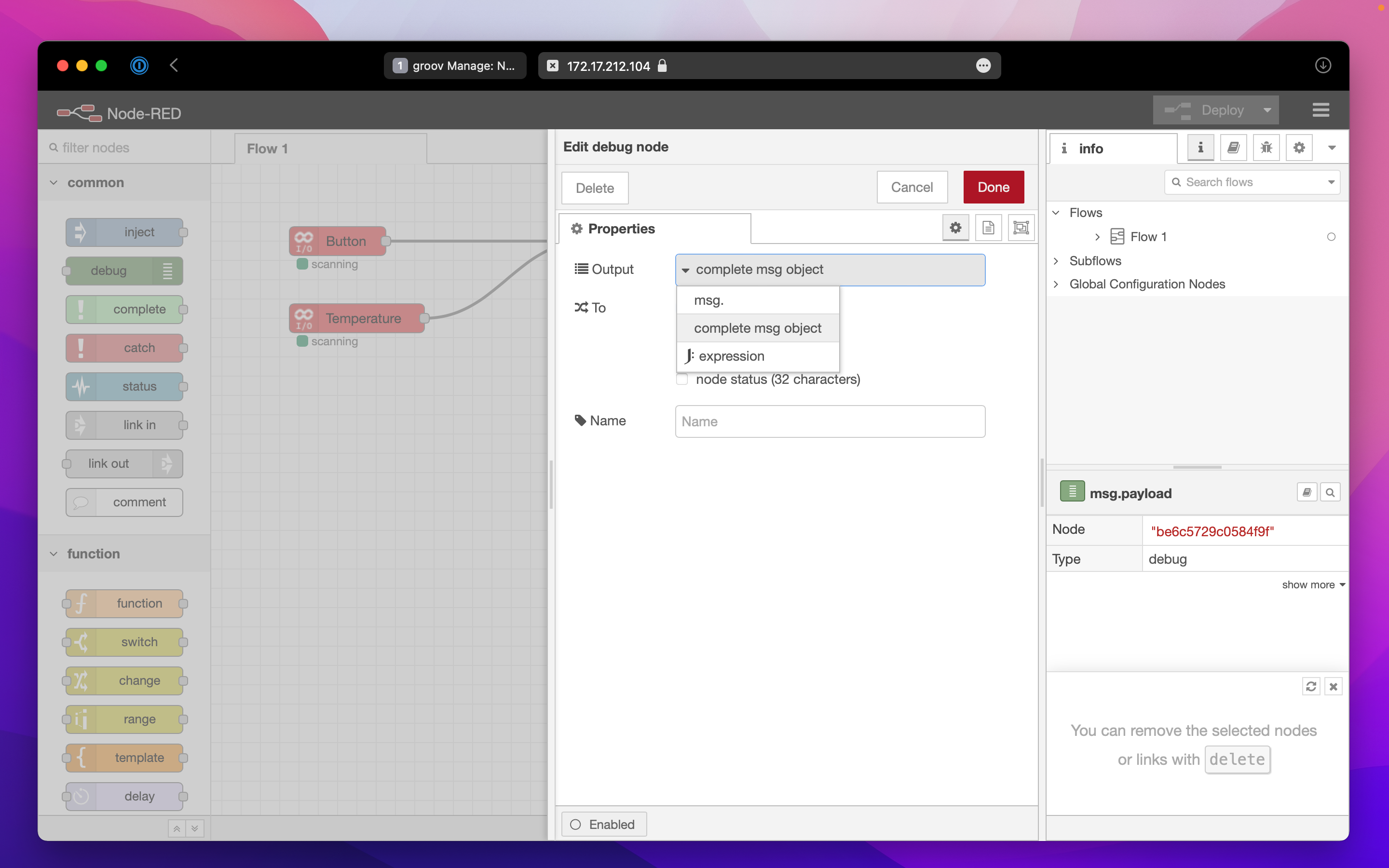This screenshot has height=868, width=1389.
Task: Toggle the Enabled button at the bottom
Action: tap(603, 825)
